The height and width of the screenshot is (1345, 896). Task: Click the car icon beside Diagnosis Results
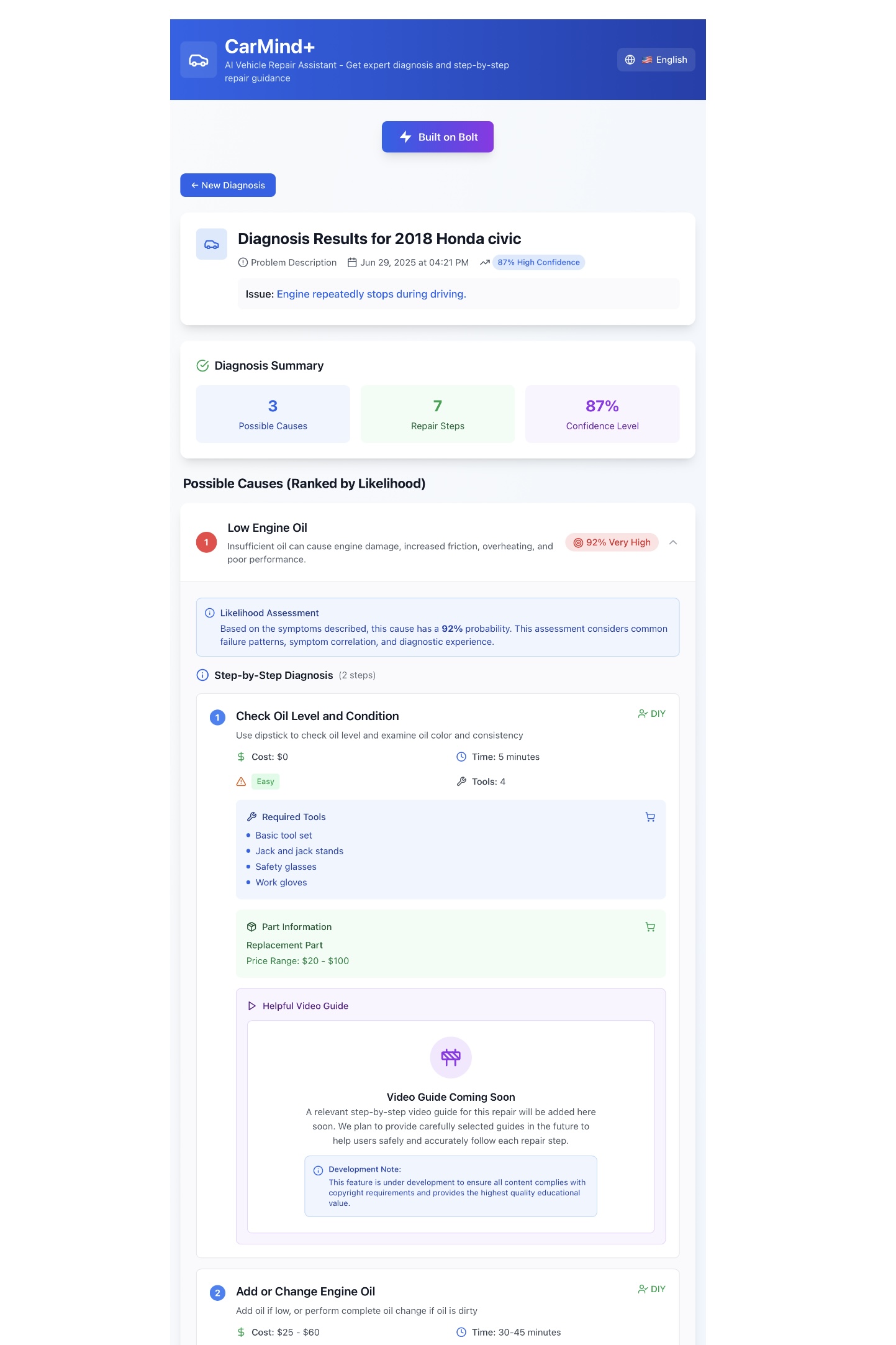click(212, 244)
